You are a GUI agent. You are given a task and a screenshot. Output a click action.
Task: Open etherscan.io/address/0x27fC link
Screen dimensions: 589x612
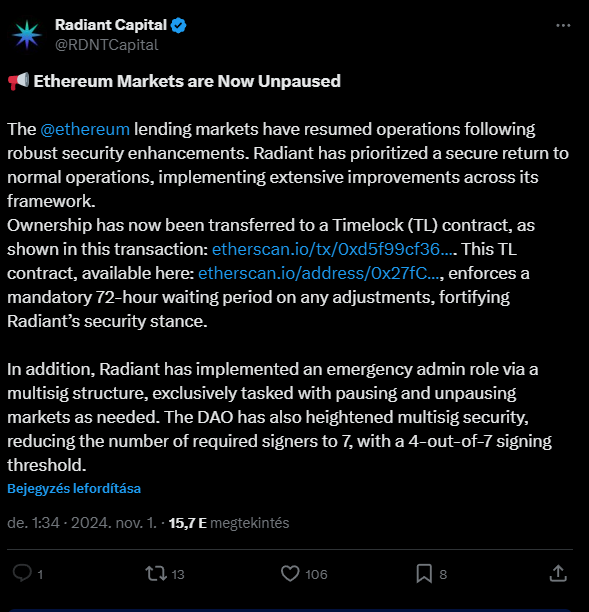tap(319, 273)
